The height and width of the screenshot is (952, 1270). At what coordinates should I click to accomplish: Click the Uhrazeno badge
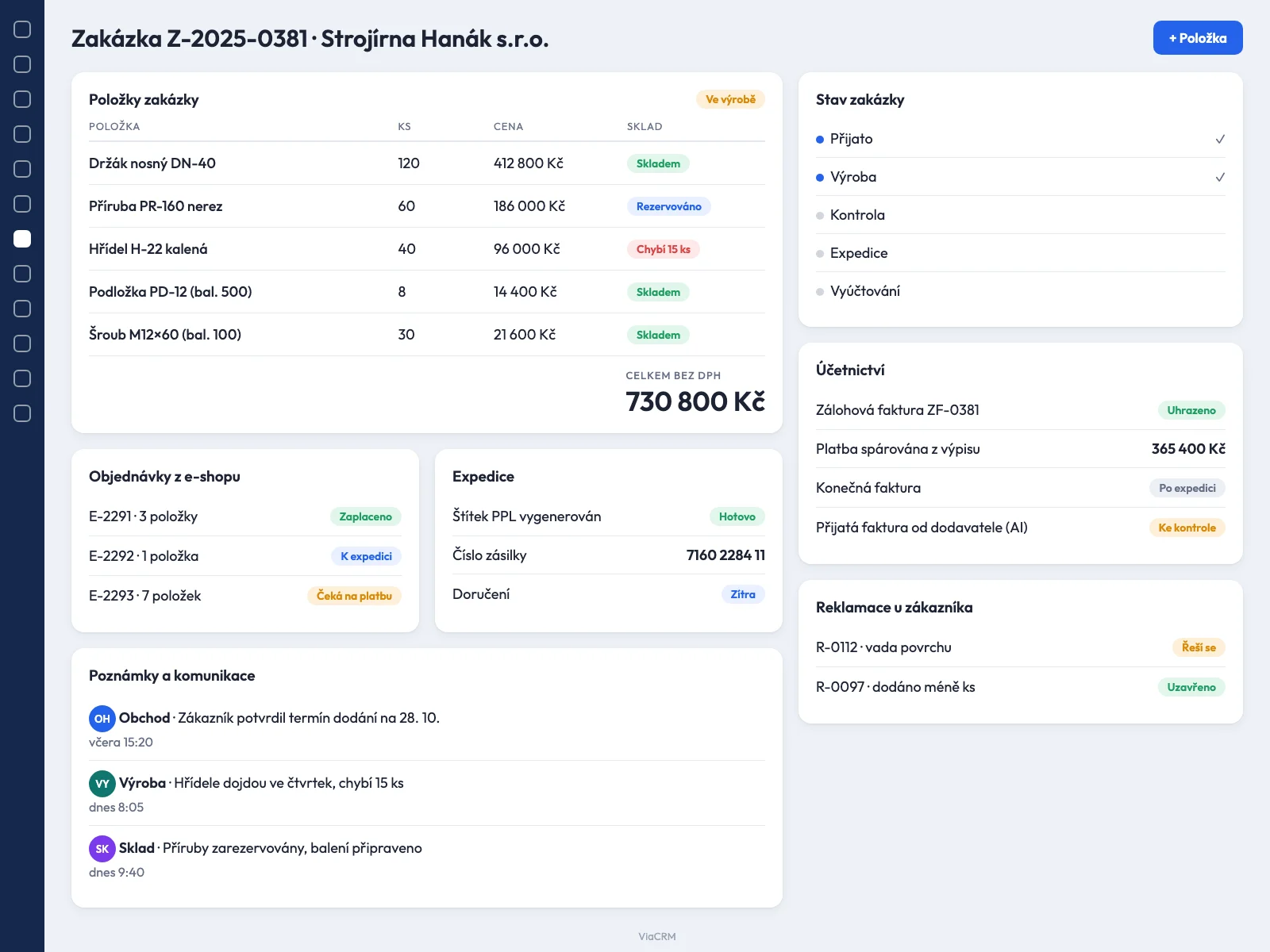pos(1191,410)
